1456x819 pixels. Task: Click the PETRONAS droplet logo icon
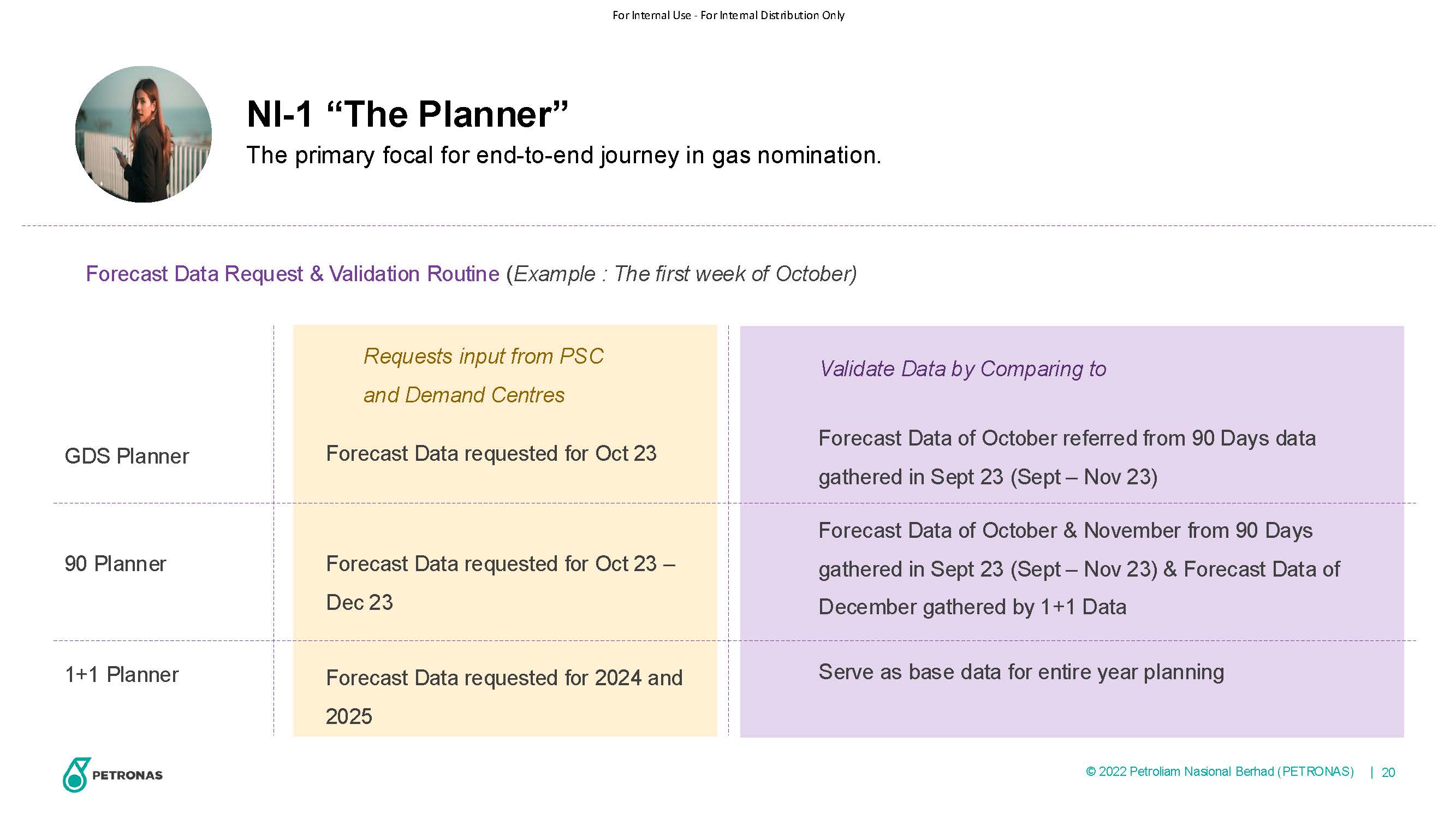(76, 774)
